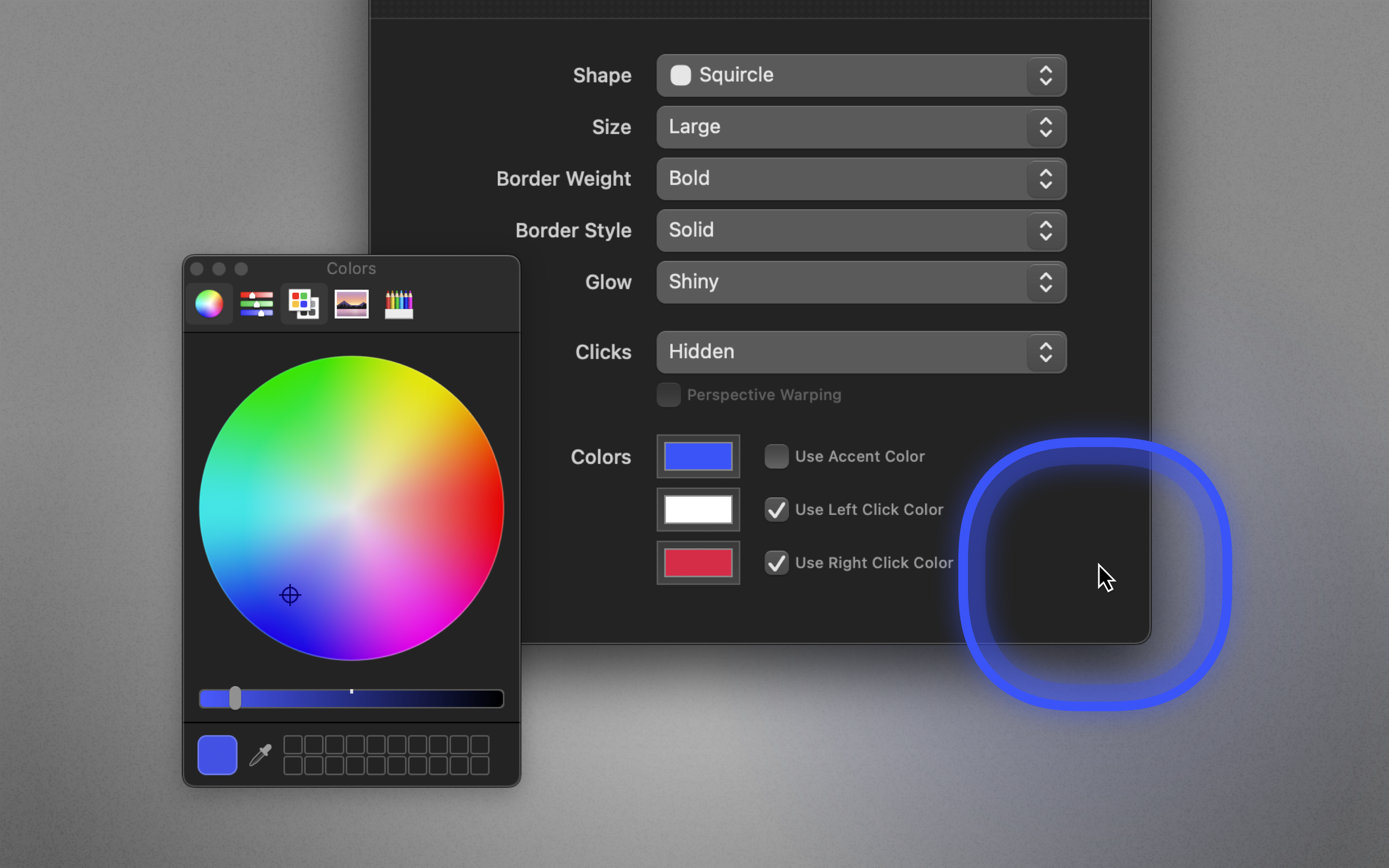Click the first empty saved color slot
This screenshot has width=1389, height=868.
(x=293, y=745)
